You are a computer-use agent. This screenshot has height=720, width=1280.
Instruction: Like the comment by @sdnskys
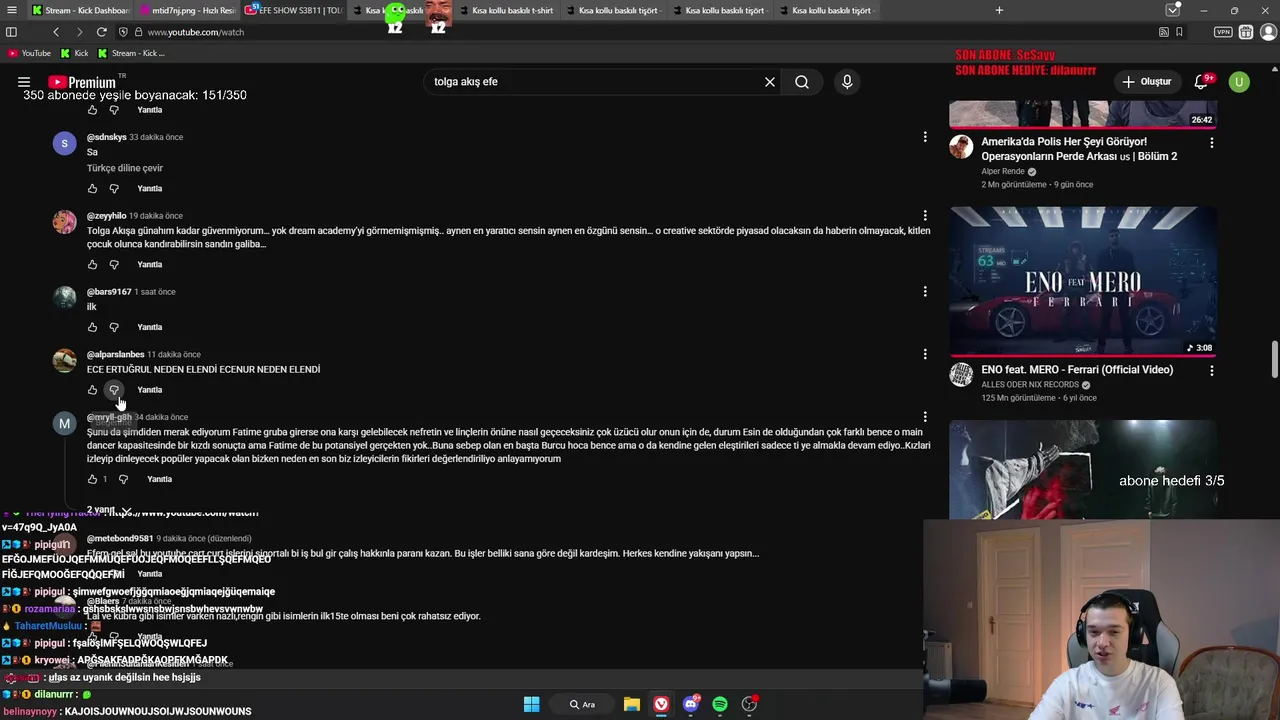point(92,188)
